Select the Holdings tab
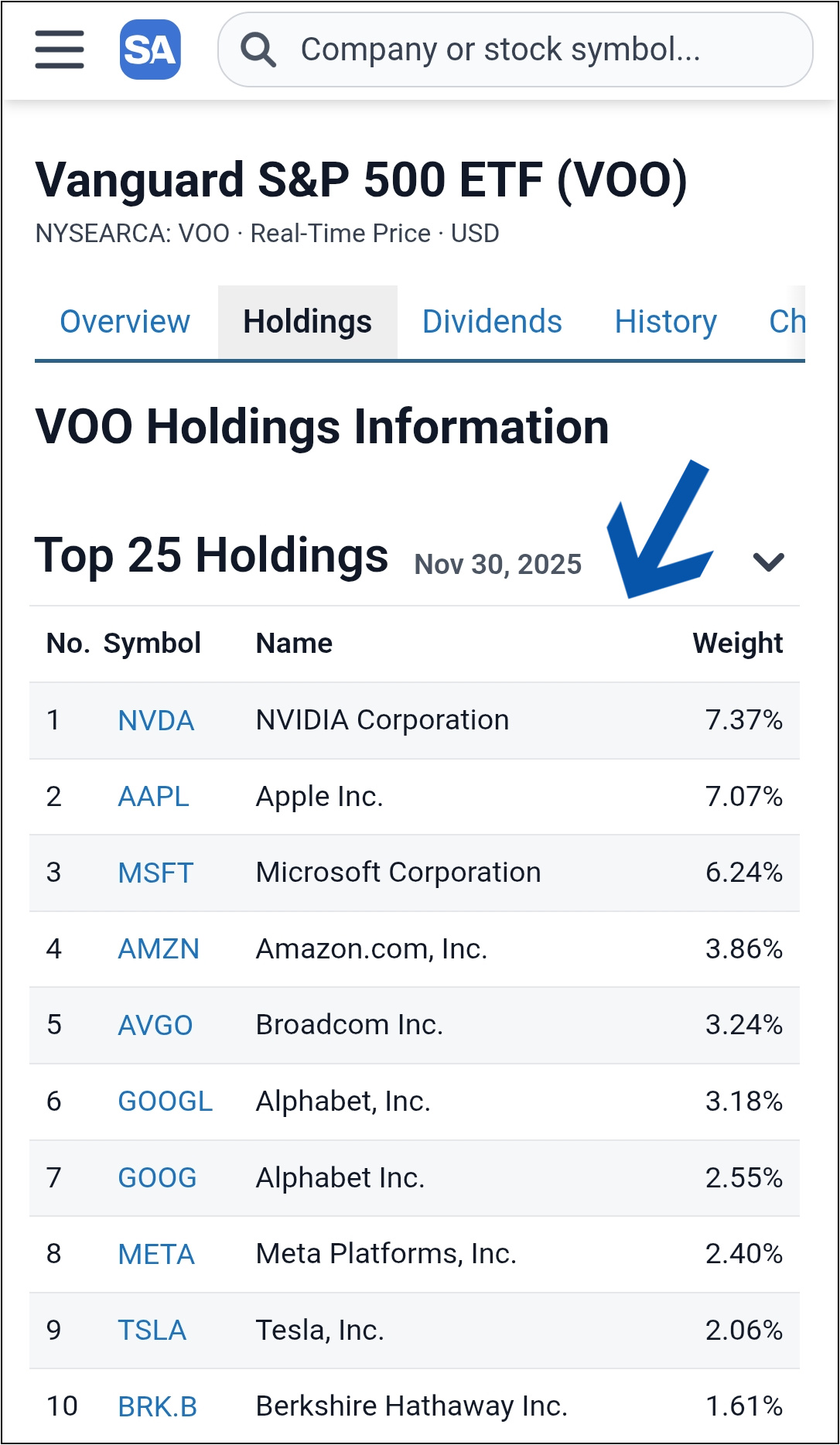The width and height of the screenshot is (840, 1445). point(307,322)
